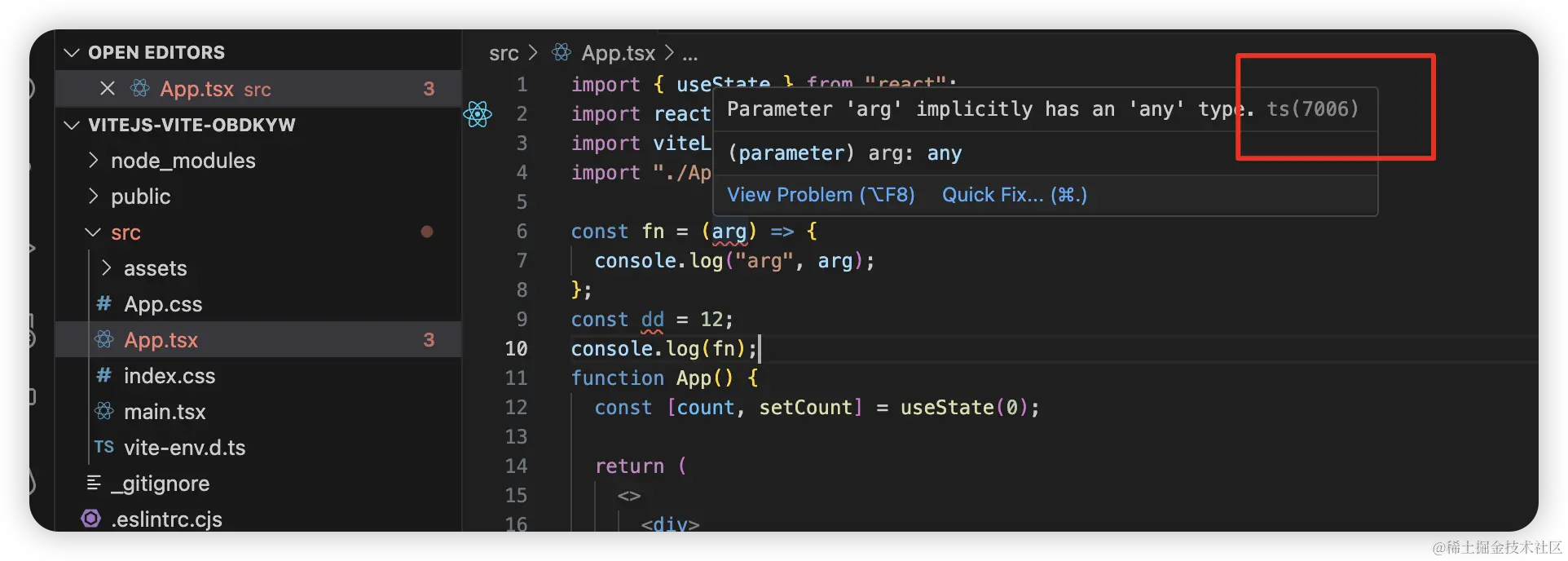Click the React icon in the editor gutter
The height and width of the screenshot is (561, 1568).
pos(478,114)
